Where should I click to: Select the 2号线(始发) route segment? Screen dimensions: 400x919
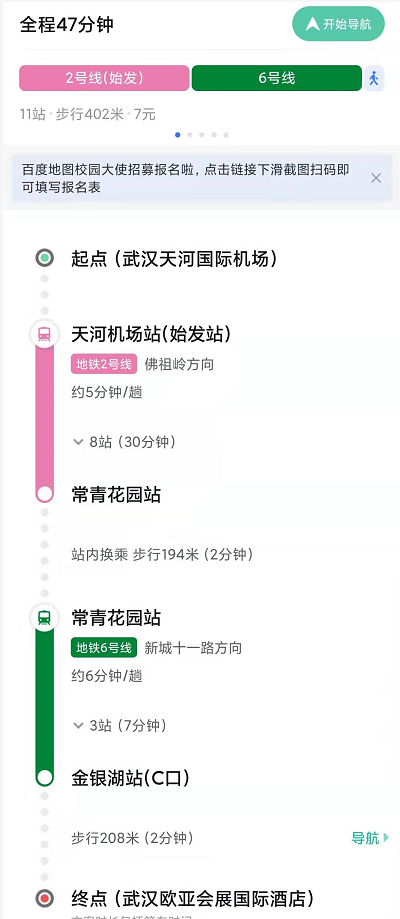[x=104, y=78]
